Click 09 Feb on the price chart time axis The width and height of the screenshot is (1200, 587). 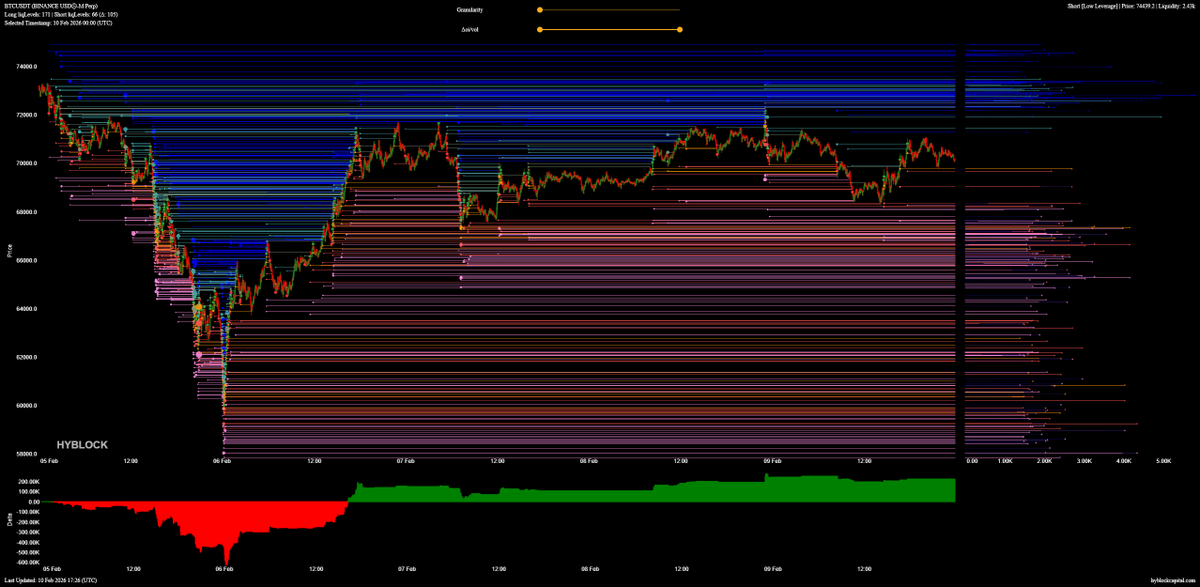pos(772,462)
